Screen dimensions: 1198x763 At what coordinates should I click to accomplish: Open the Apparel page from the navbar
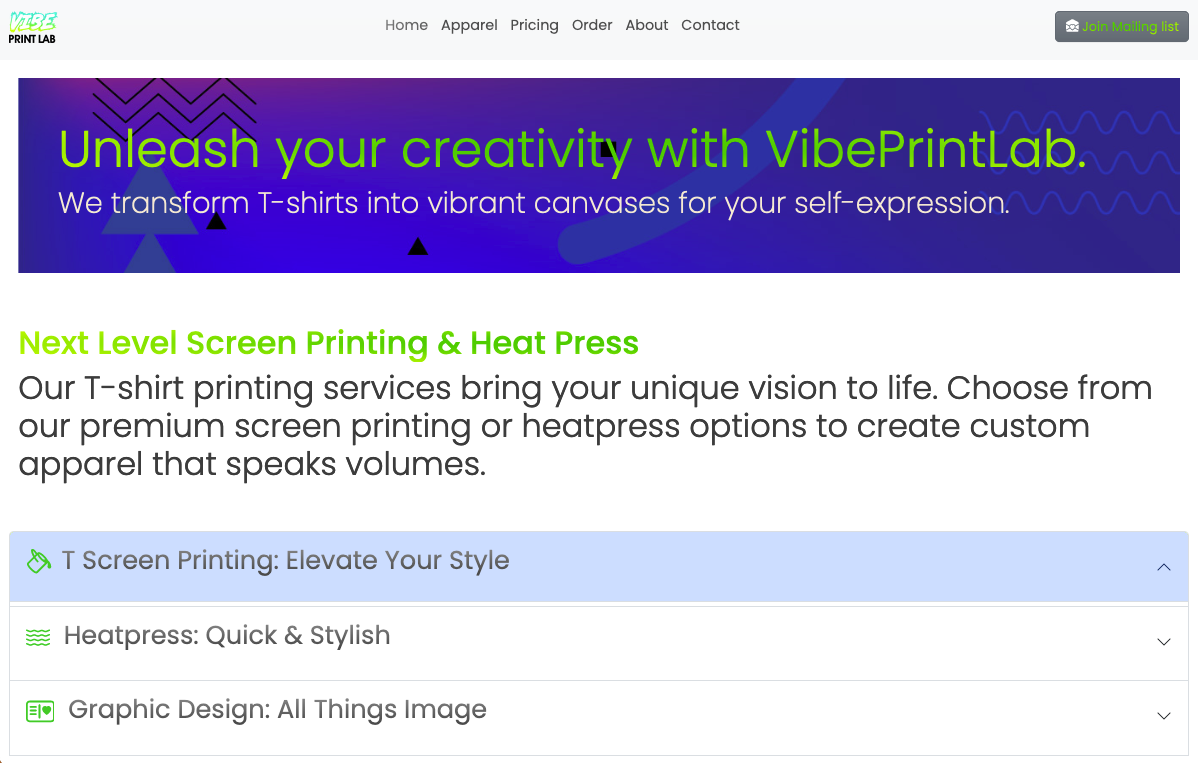click(469, 25)
